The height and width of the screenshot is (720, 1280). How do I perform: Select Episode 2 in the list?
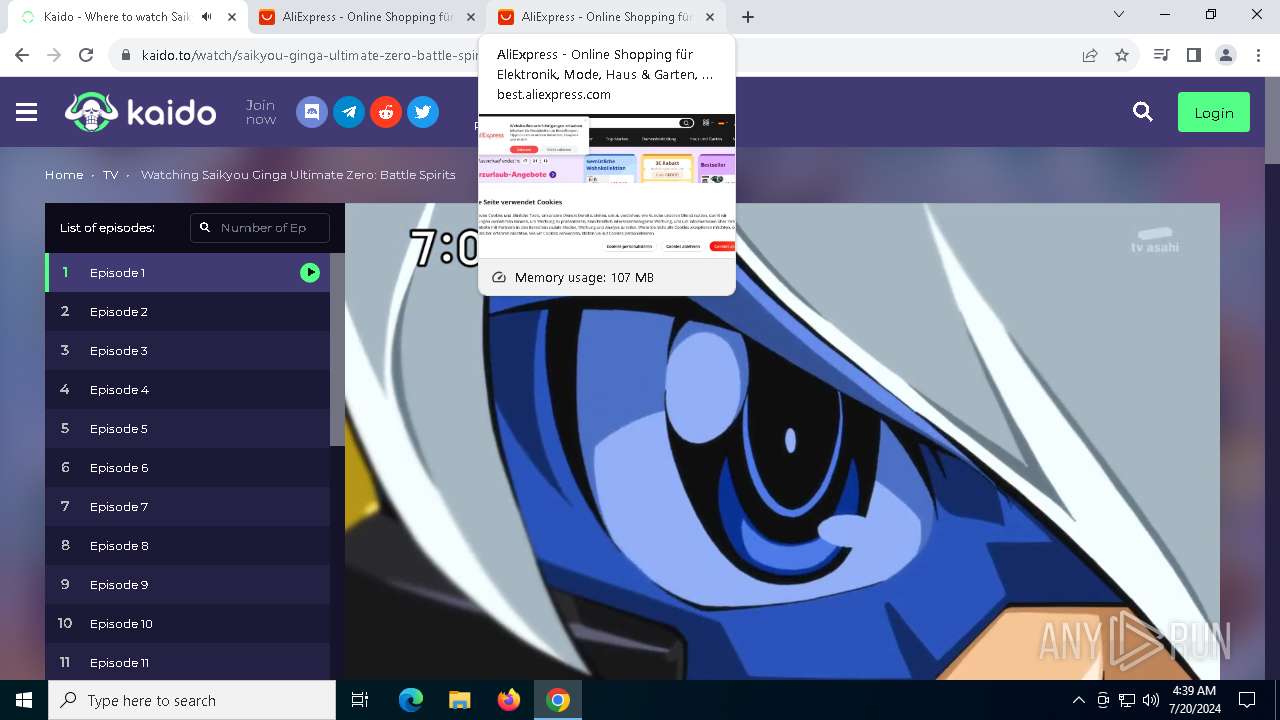[x=188, y=311]
